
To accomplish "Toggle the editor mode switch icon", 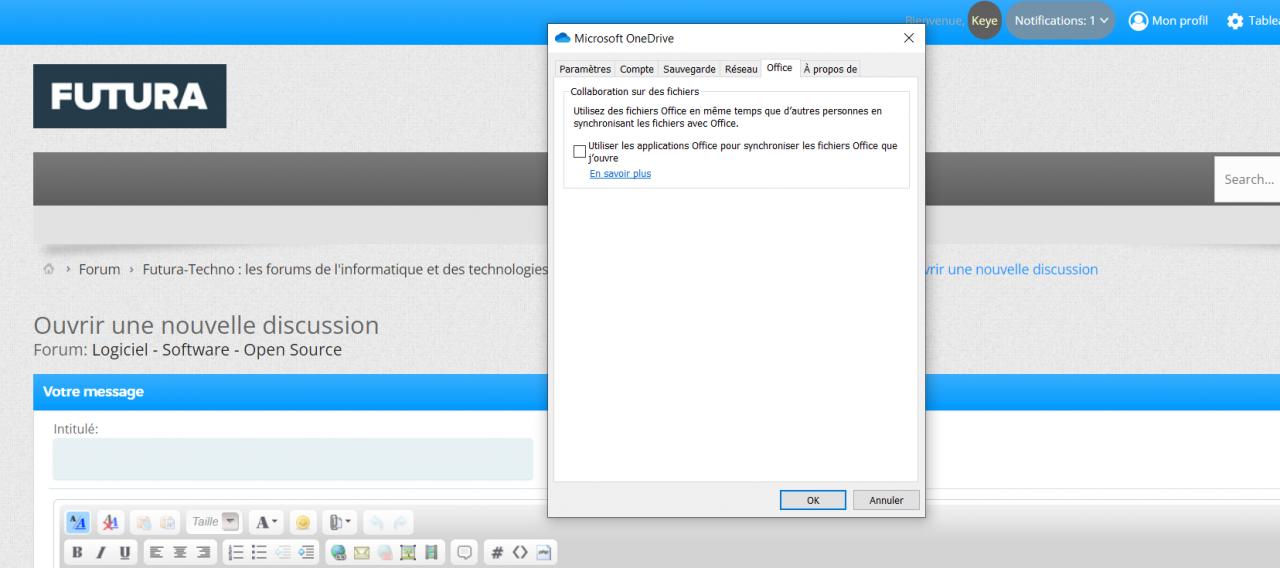I will pyautogui.click(x=77, y=523).
